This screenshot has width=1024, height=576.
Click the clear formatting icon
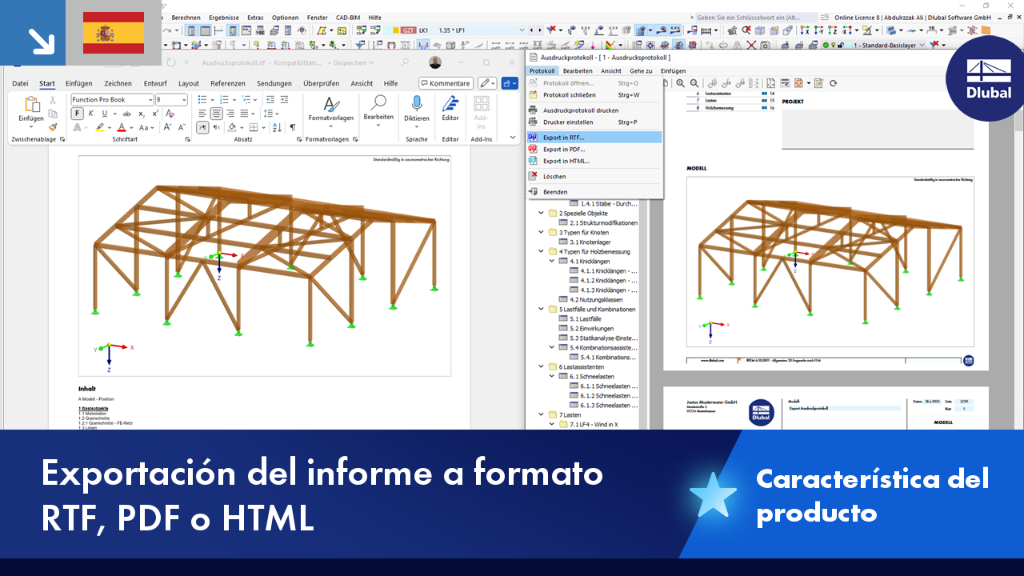tap(170, 114)
